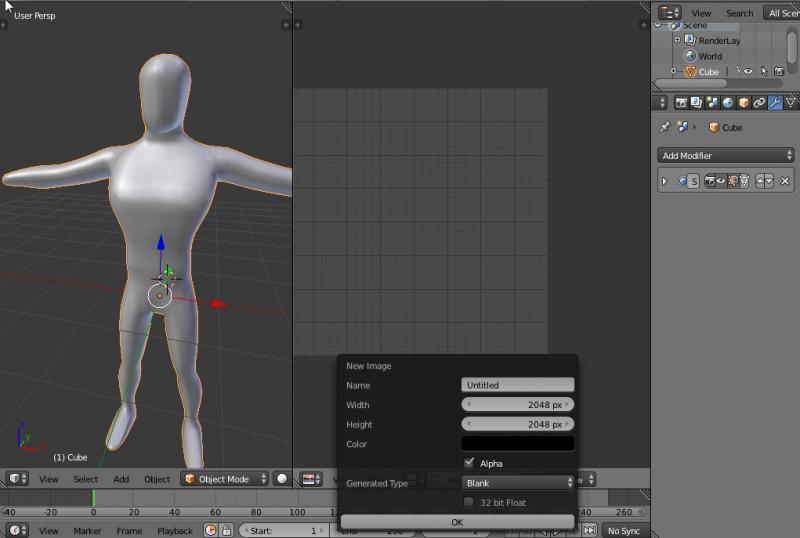
Task: Remove modifier with the X icon
Action: (x=785, y=181)
